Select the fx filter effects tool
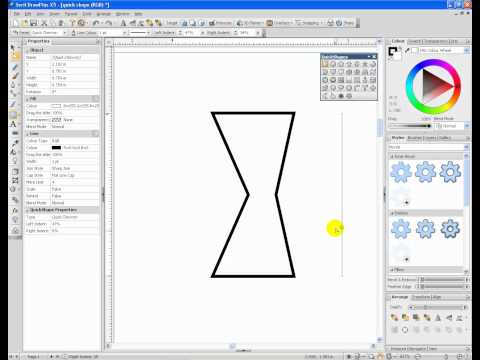This screenshot has height=360, width=480. coord(15,211)
